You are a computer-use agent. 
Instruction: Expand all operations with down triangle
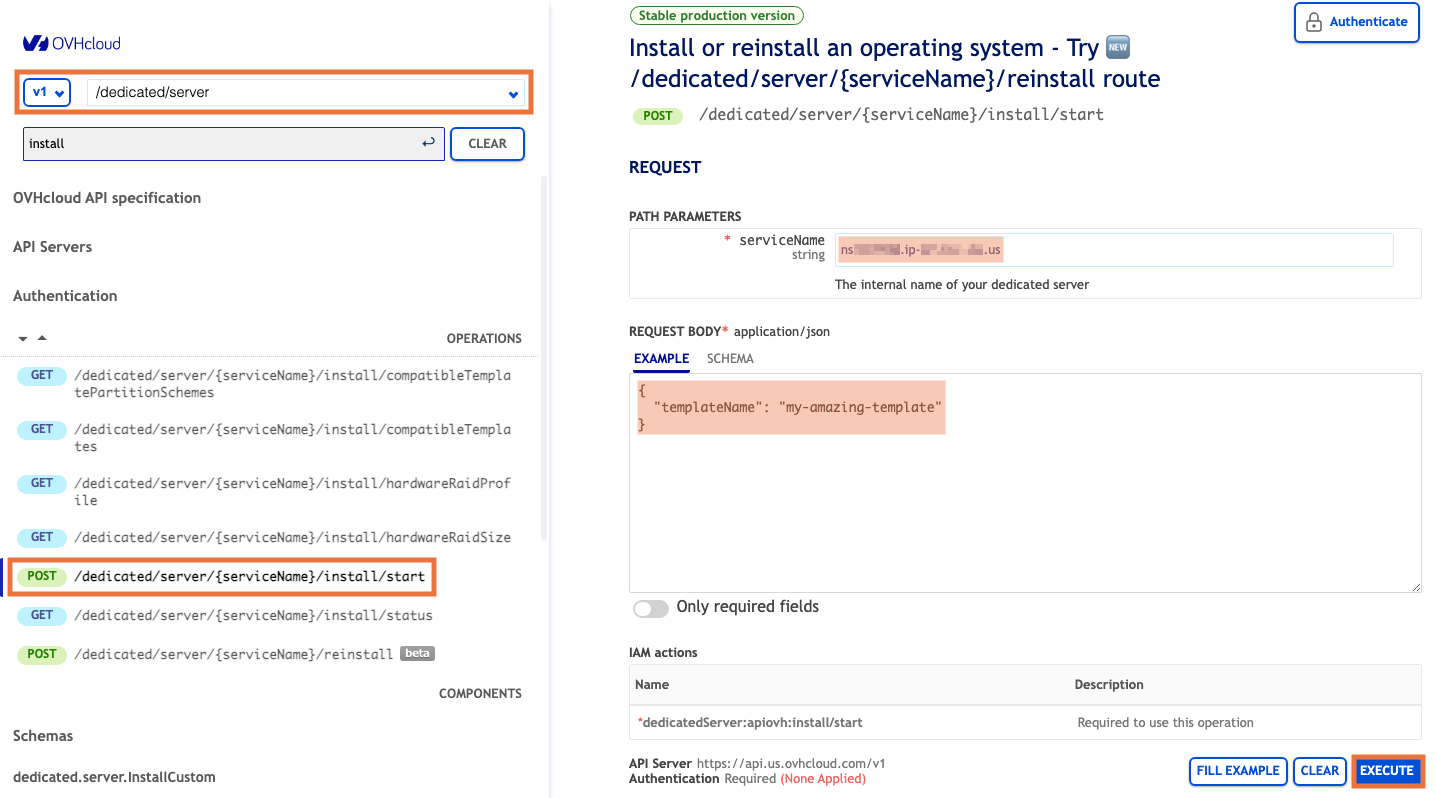click(x=23, y=339)
